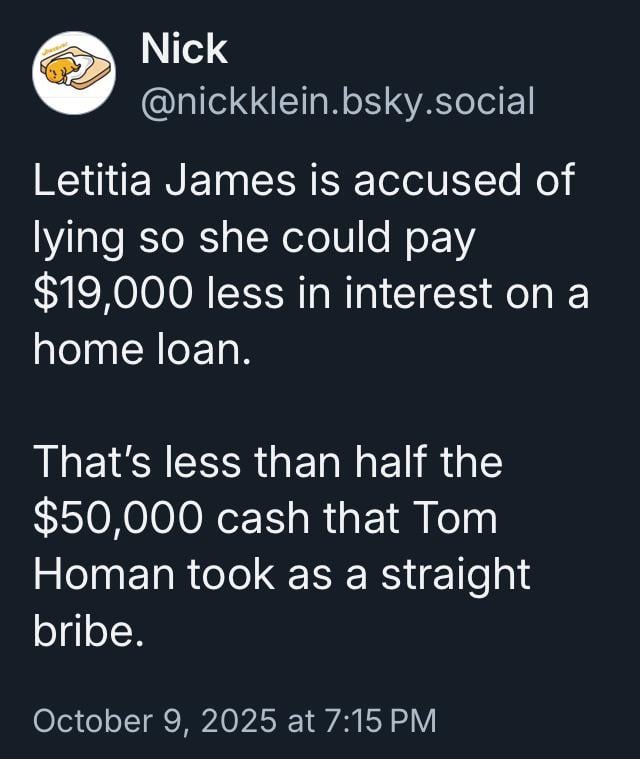Image resolution: width=640 pixels, height=759 pixels.
Task: Click the words "home loan." in the post
Action: pyautogui.click(x=140, y=350)
